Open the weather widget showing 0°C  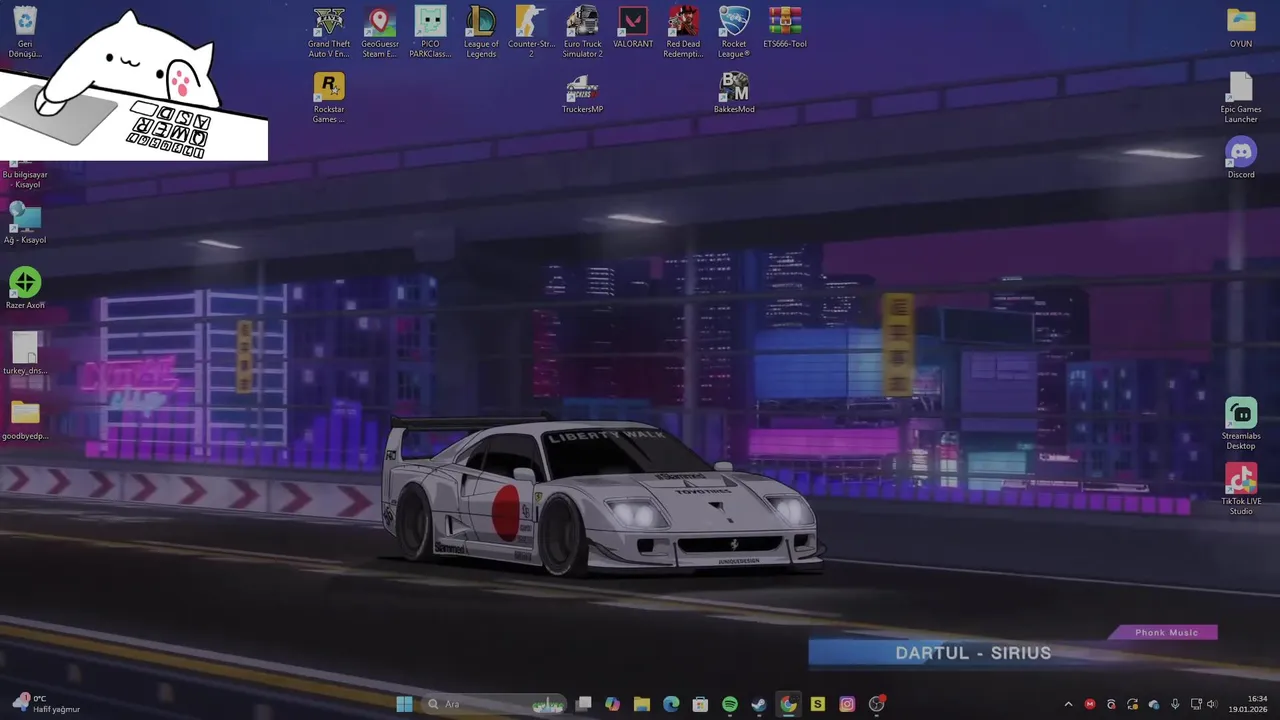coord(44,704)
